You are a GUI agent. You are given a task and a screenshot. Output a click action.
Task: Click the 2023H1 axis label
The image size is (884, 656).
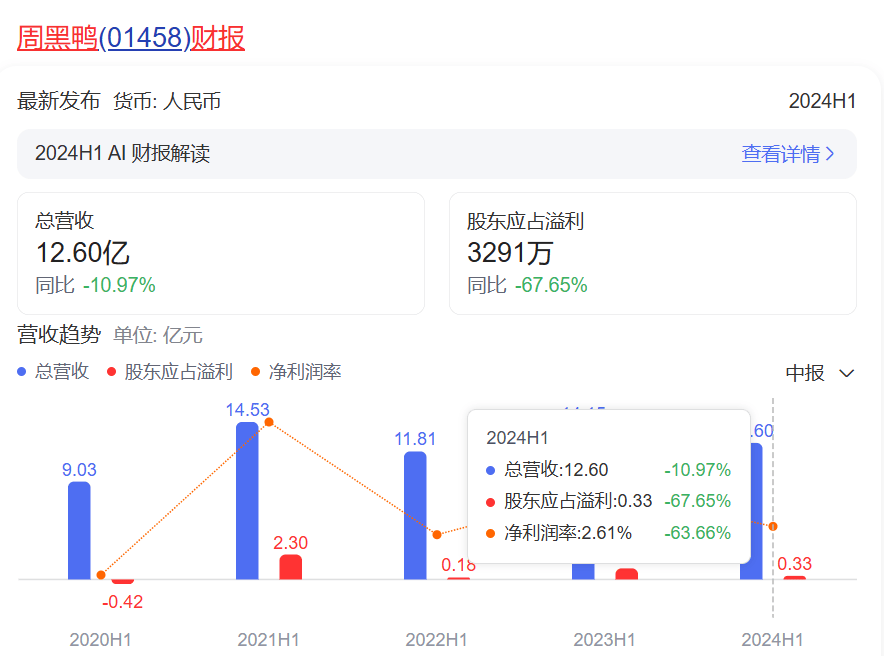tap(604, 639)
